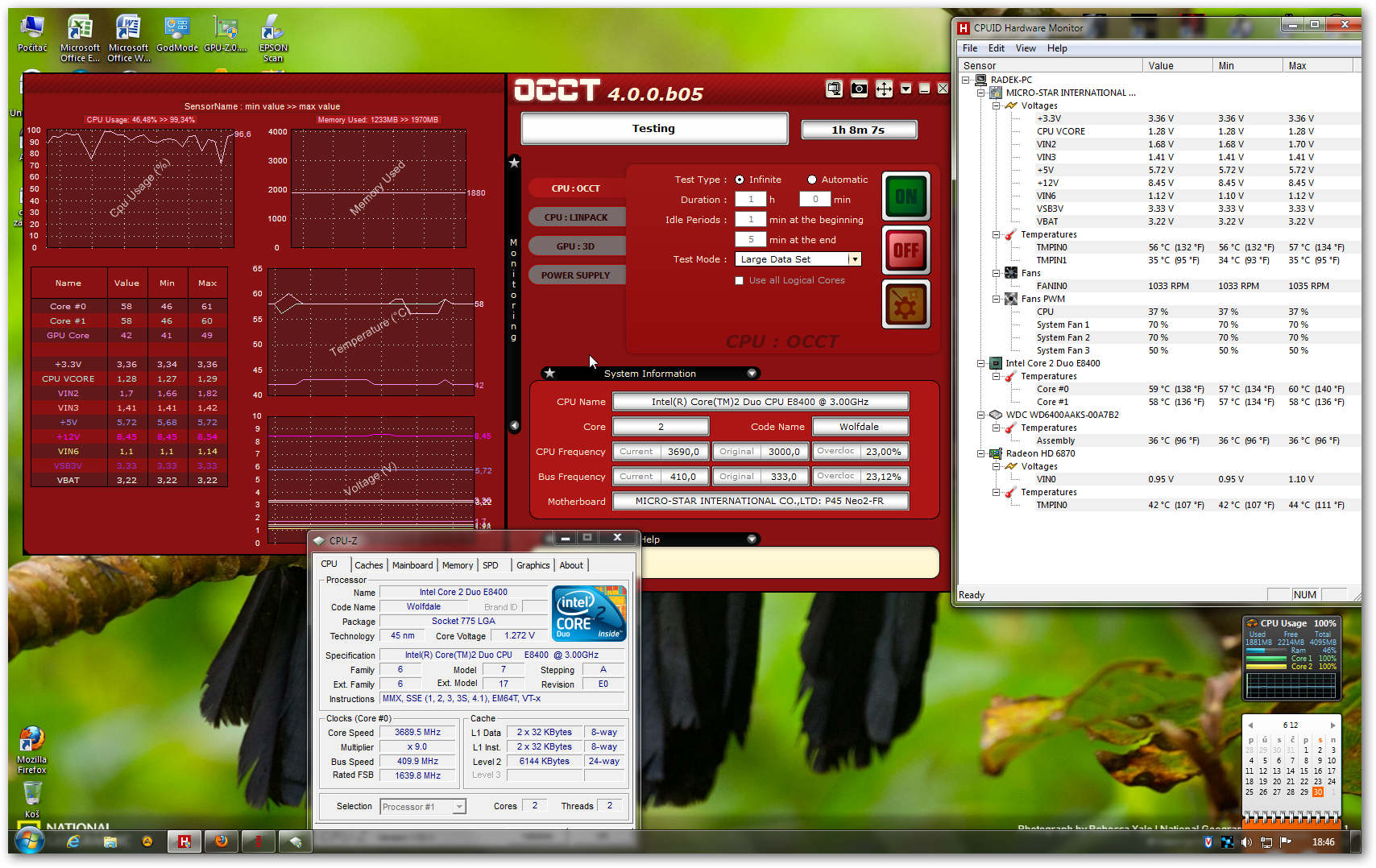Click the speaker volume icon in system tray
This screenshot has height=868, width=1376.
1246,842
